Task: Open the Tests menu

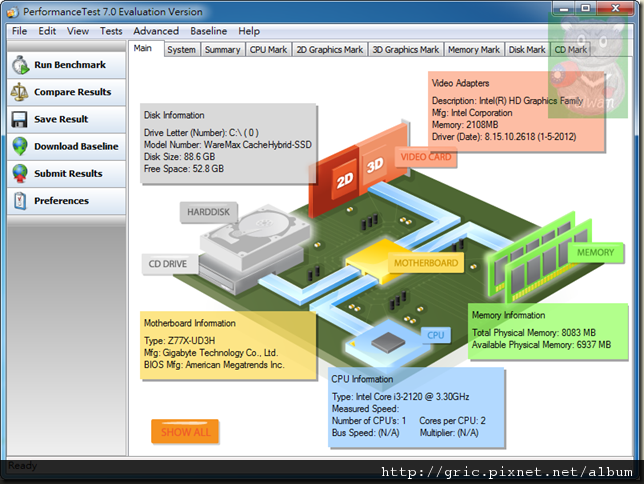Action: [x=111, y=31]
